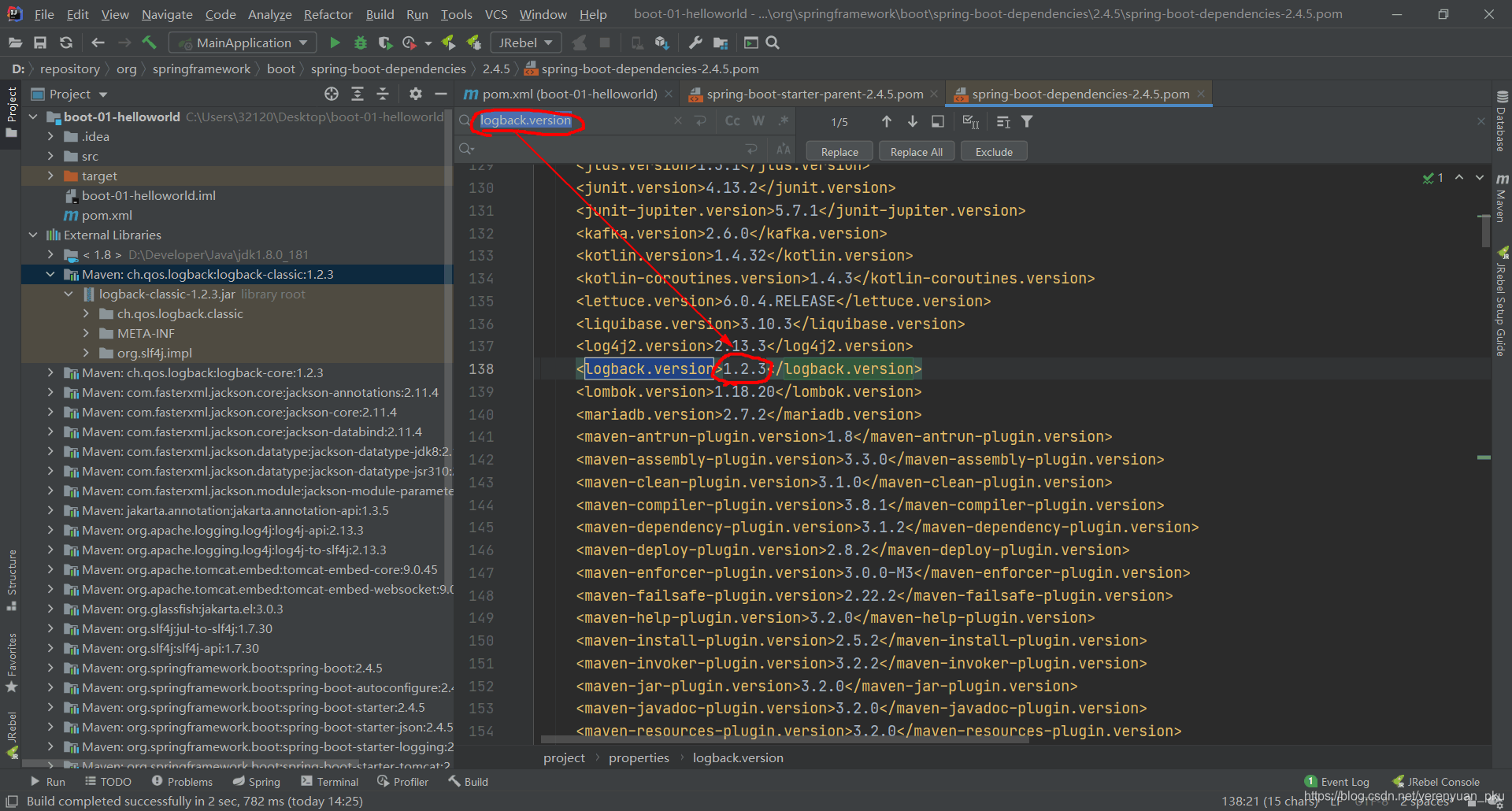
Task: Open the VCS menu
Action: (496, 14)
